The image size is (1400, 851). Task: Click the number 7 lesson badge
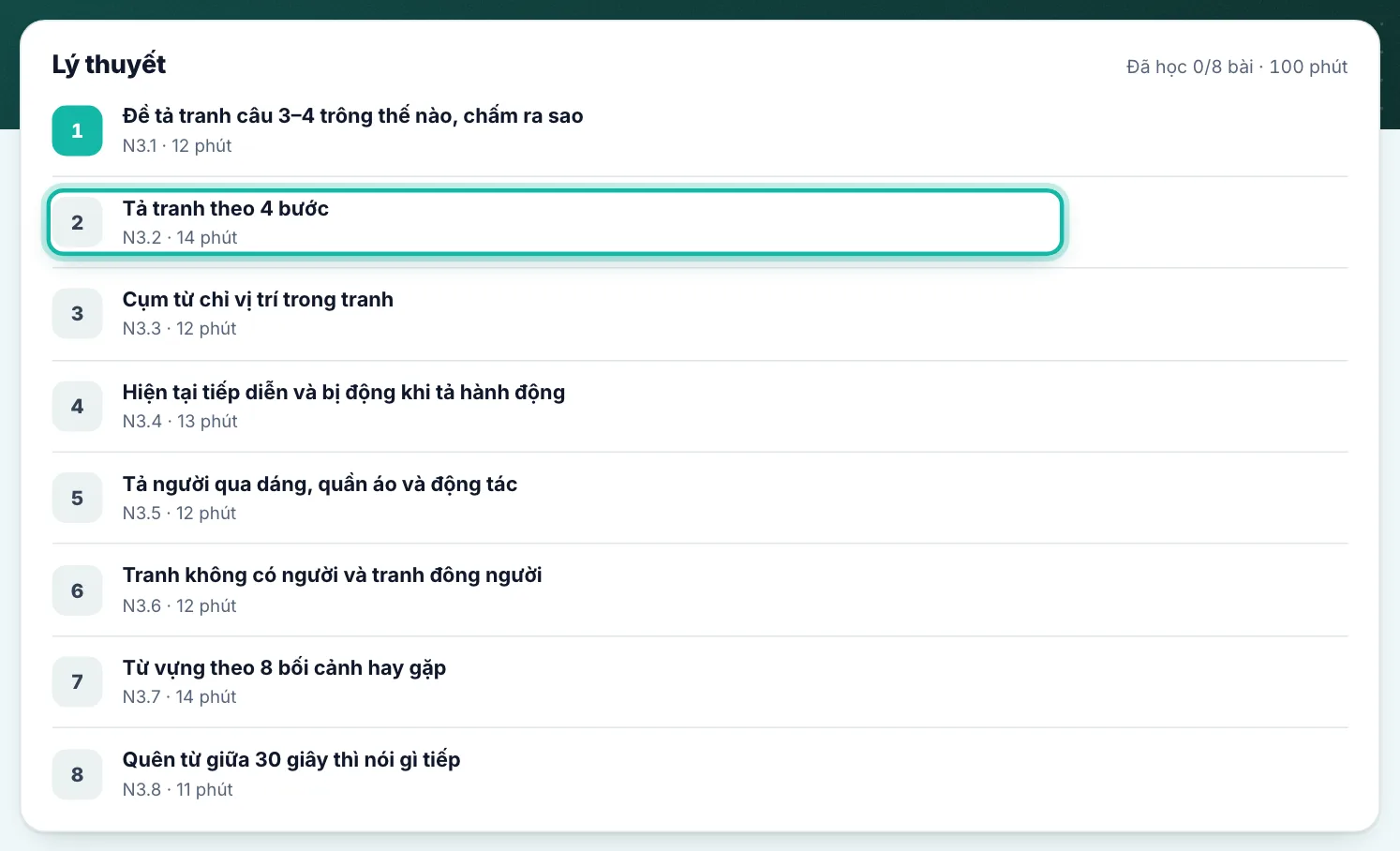pos(77,681)
